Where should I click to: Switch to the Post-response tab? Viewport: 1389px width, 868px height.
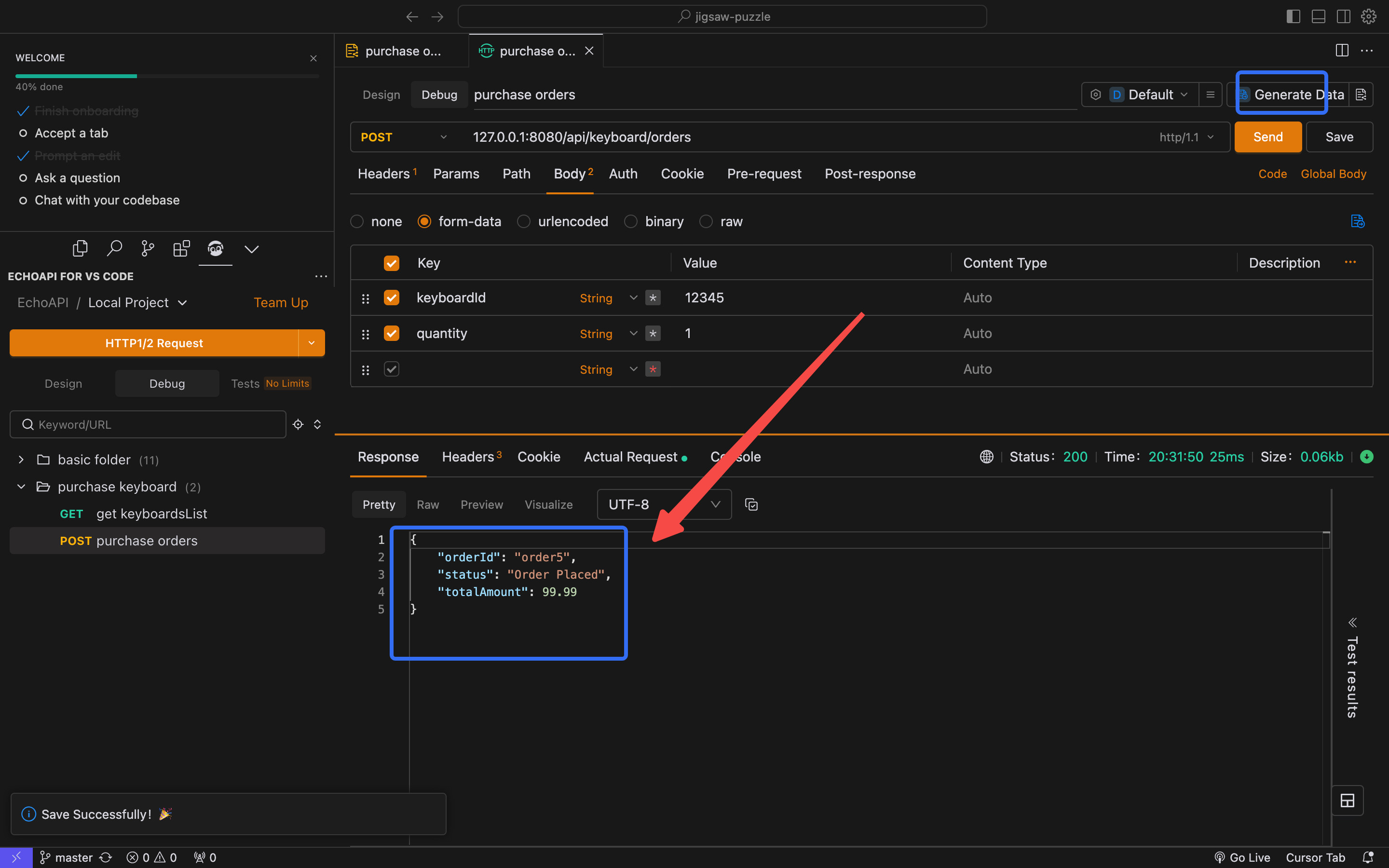[x=870, y=173]
